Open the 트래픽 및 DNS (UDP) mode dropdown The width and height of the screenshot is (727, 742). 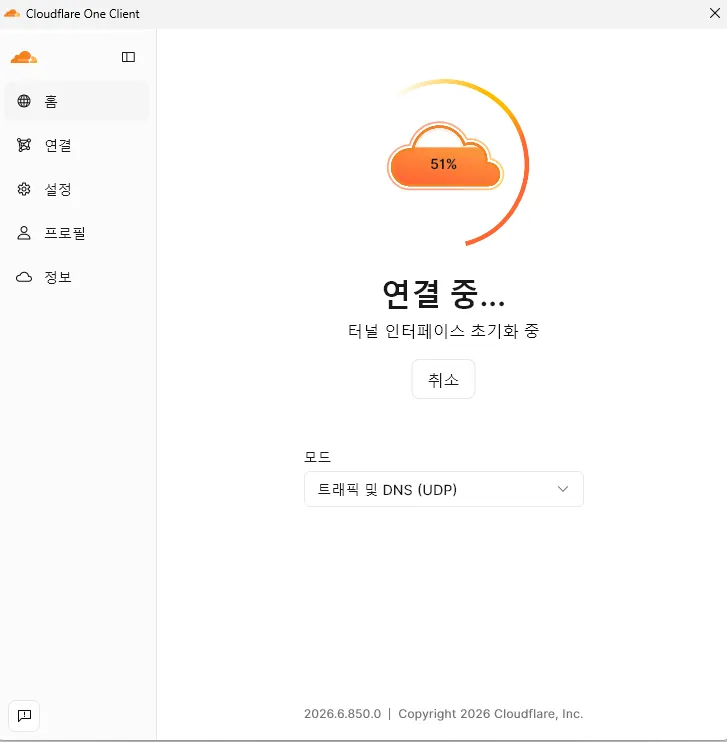pos(443,489)
